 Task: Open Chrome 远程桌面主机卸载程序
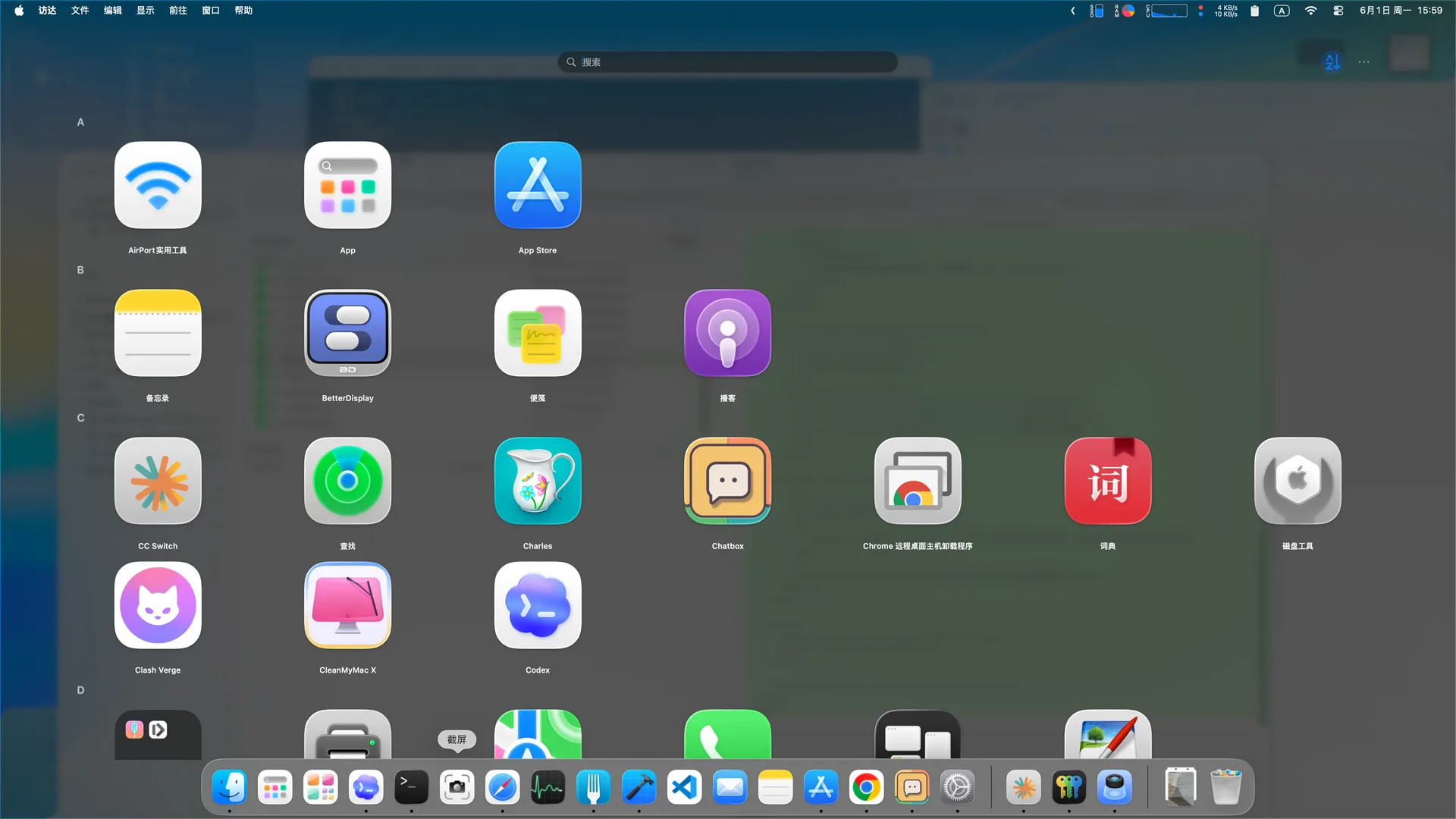(918, 481)
